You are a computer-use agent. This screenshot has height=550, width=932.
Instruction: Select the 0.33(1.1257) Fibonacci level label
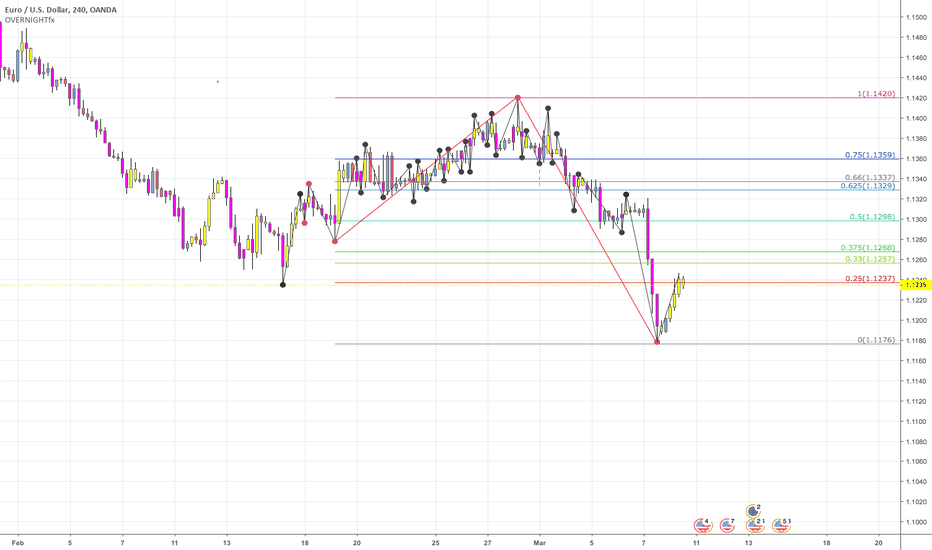pos(870,259)
